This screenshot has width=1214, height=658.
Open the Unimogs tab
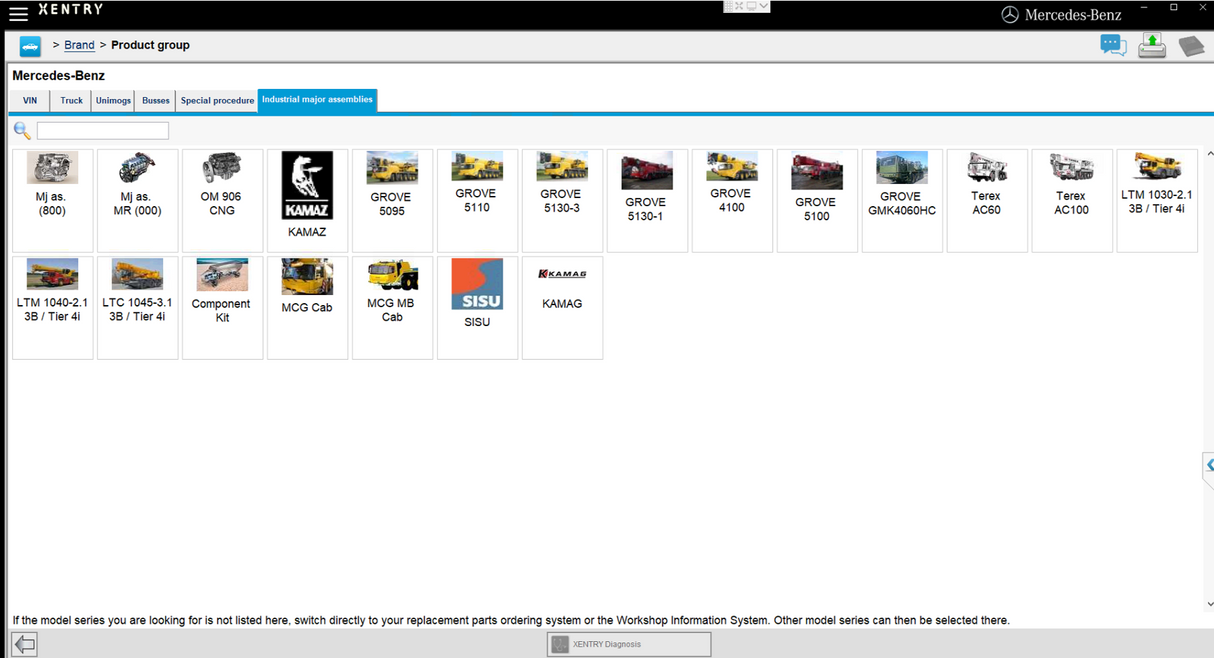(x=113, y=101)
